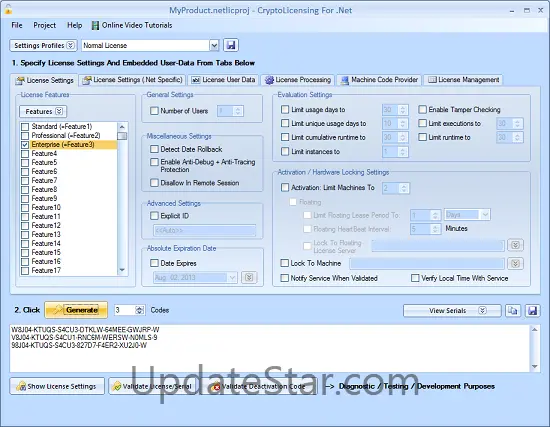The image size is (550, 427).
Task: Check the Standard (=Feature1) checkbox
Action: (25, 127)
